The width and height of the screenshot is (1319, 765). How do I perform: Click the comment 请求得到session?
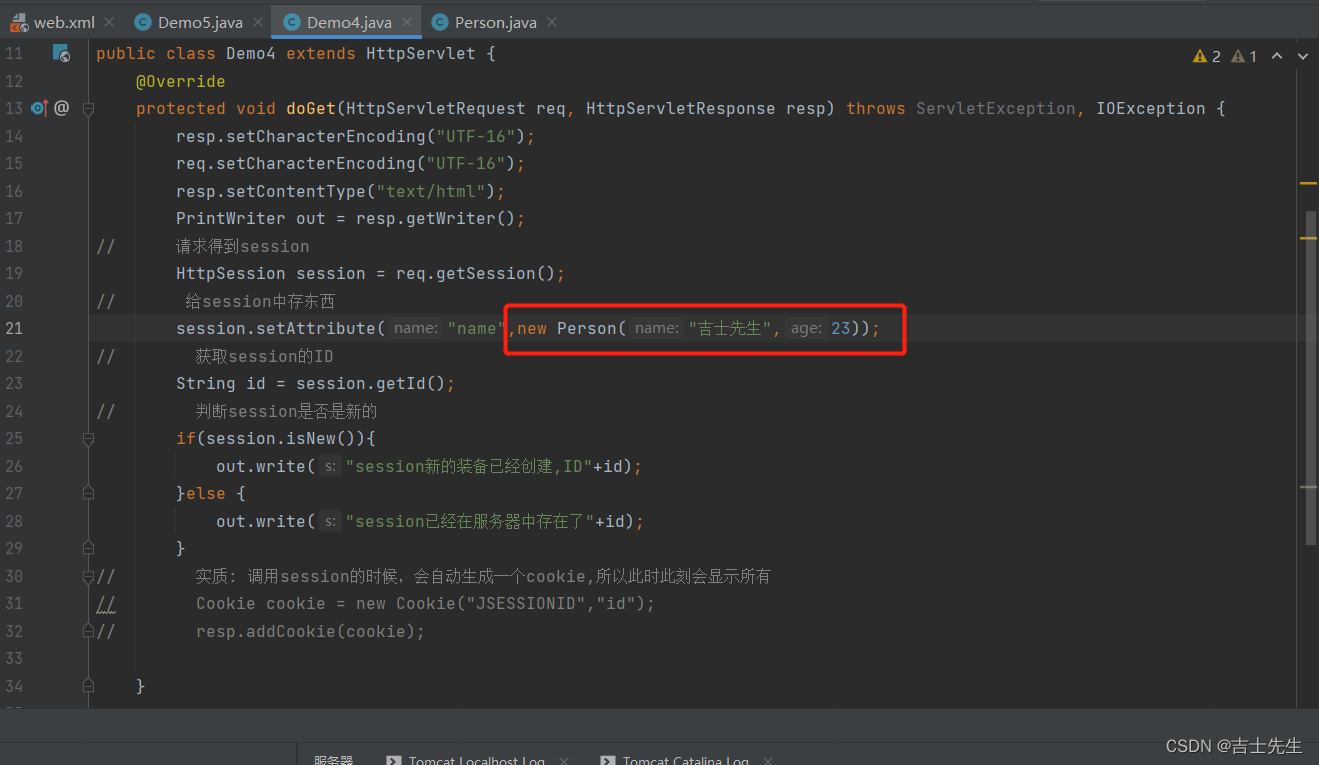point(243,246)
